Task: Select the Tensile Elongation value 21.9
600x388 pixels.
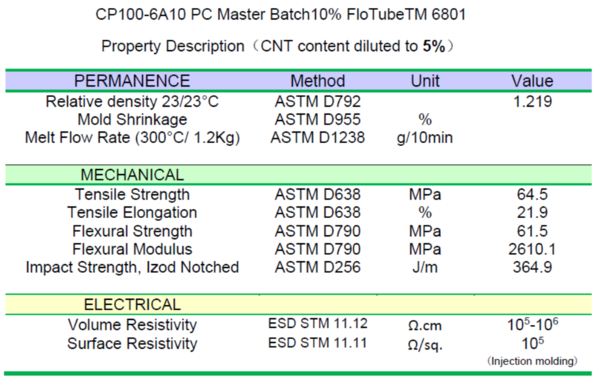Action: pos(532,212)
